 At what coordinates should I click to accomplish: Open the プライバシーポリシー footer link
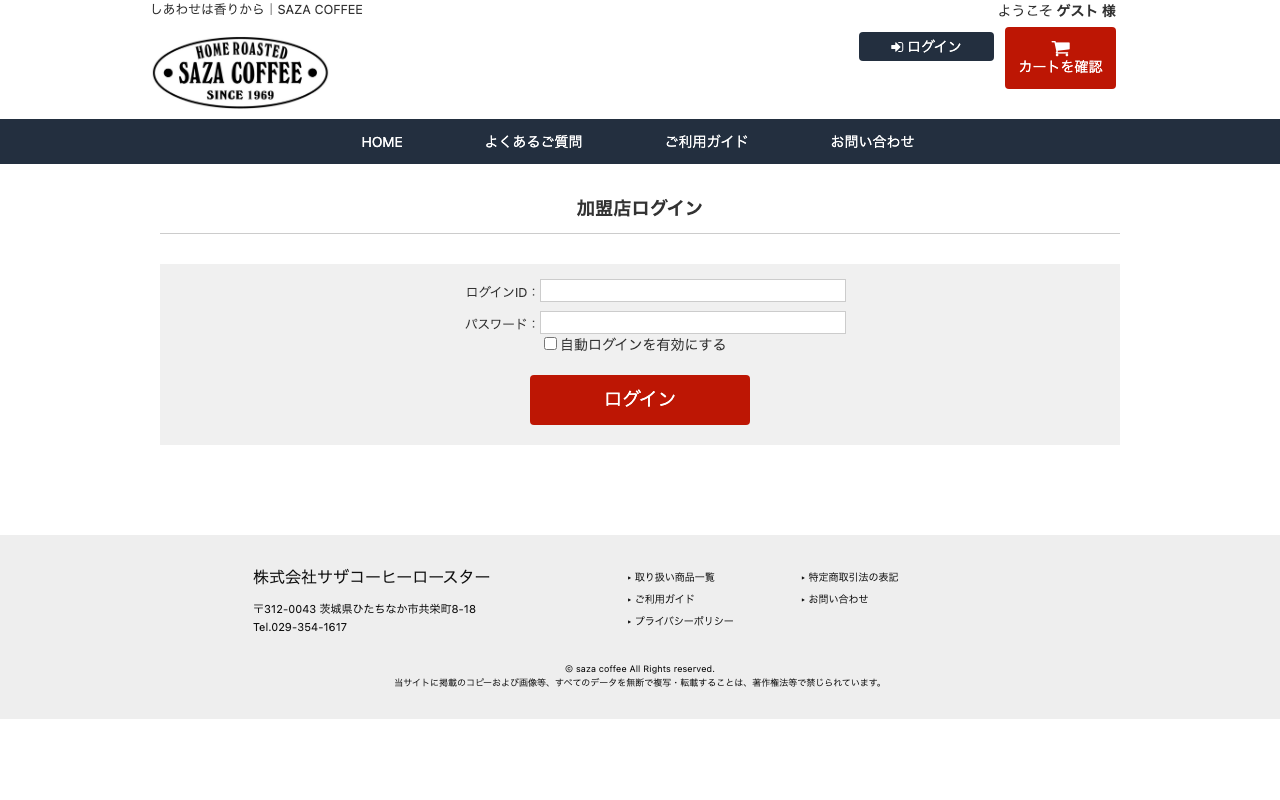pos(684,620)
